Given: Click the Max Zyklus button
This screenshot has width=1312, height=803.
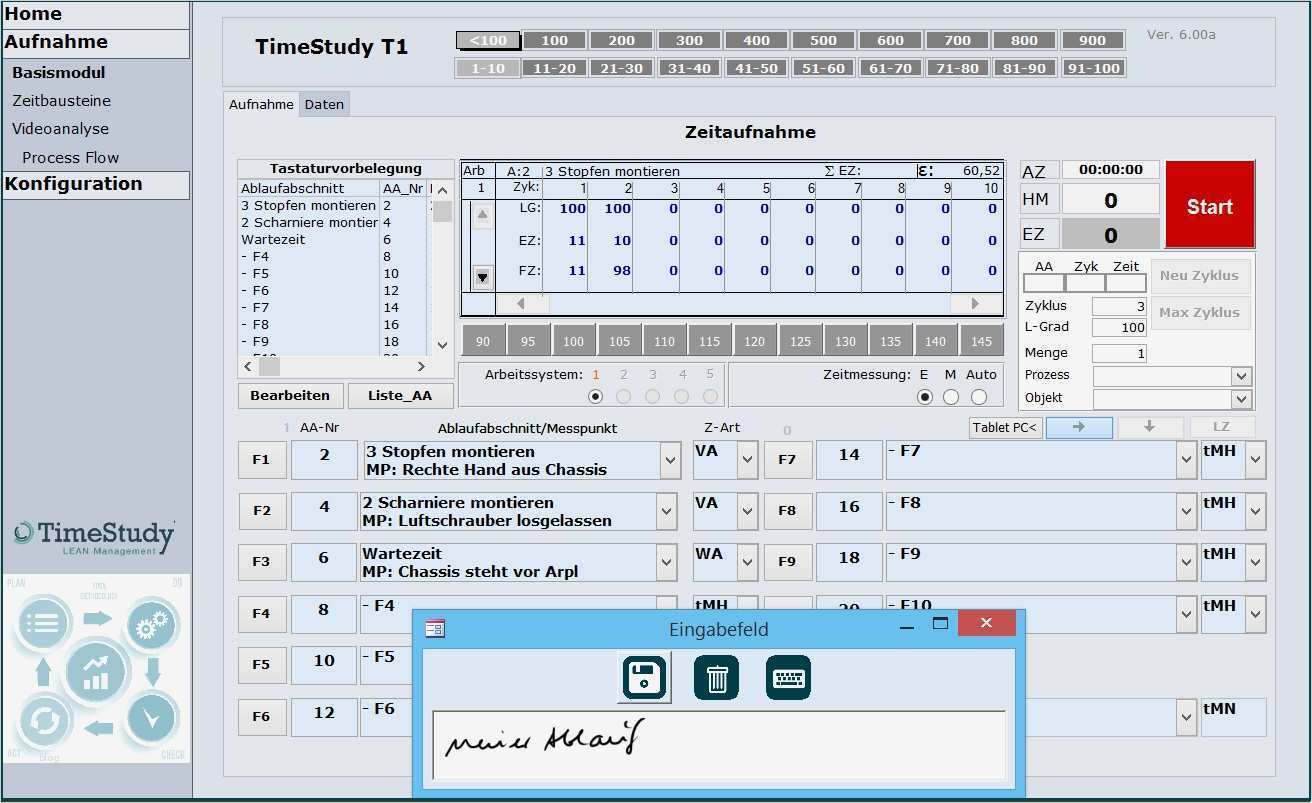Looking at the screenshot, I should click(1200, 313).
